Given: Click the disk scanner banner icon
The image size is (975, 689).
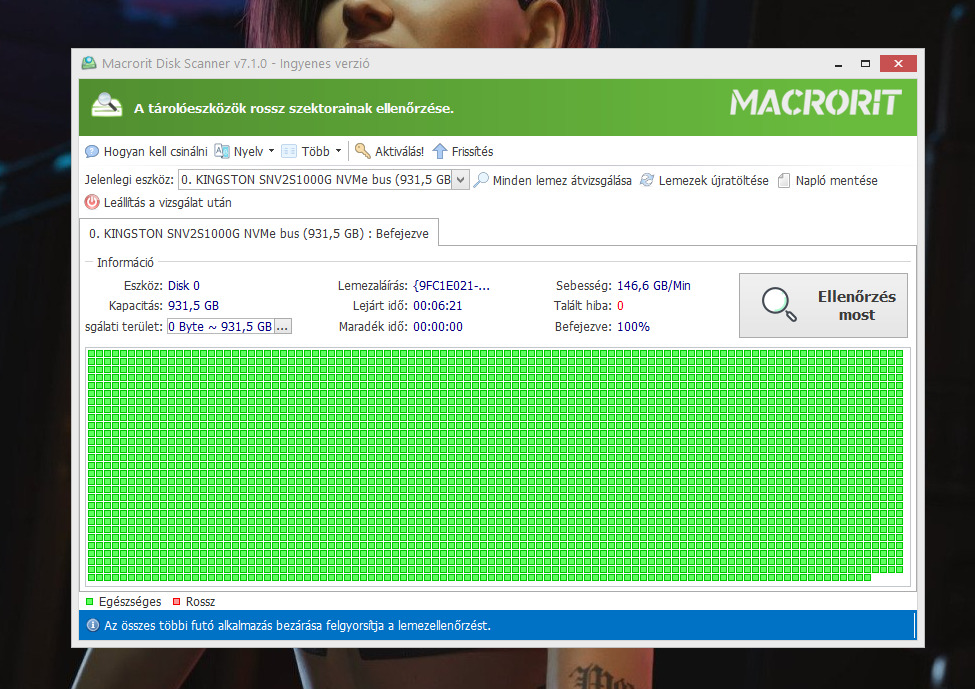Looking at the screenshot, I should coord(107,104).
